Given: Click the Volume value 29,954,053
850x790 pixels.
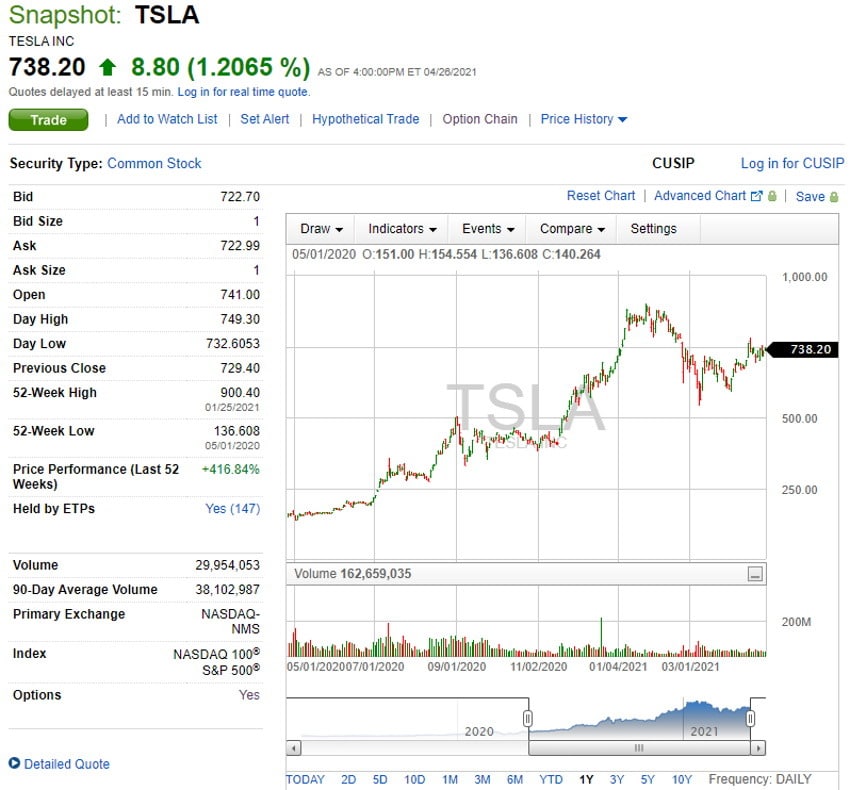Looking at the screenshot, I should click(x=228, y=565).
